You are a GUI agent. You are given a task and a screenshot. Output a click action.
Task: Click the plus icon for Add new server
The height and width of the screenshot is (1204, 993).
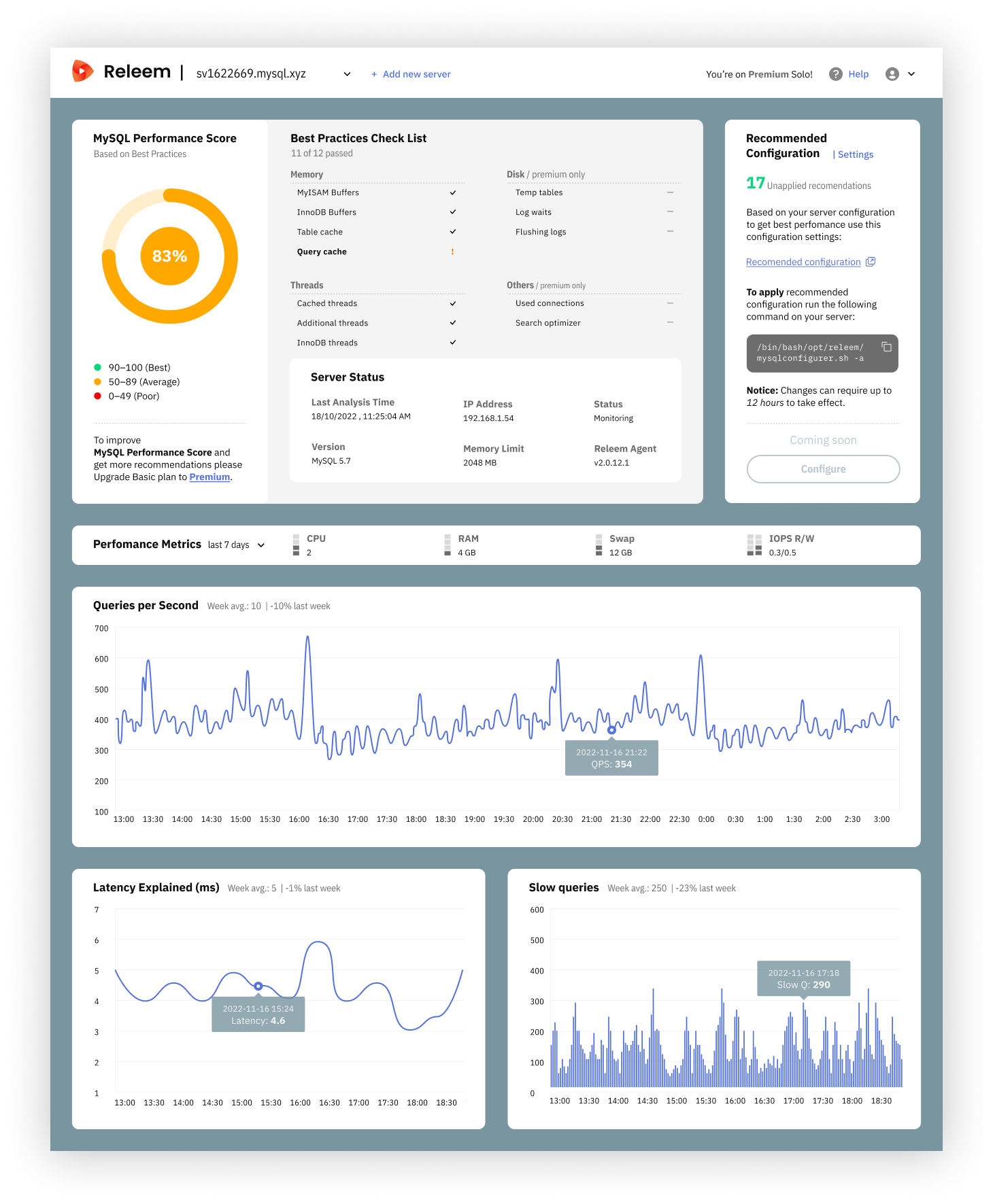coord(374,74)
